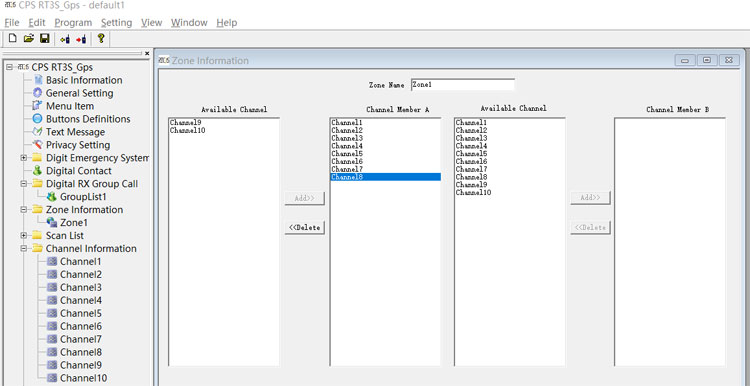Open the Edit menu
This screenshot has width=750, height=386.
(37, 22)
